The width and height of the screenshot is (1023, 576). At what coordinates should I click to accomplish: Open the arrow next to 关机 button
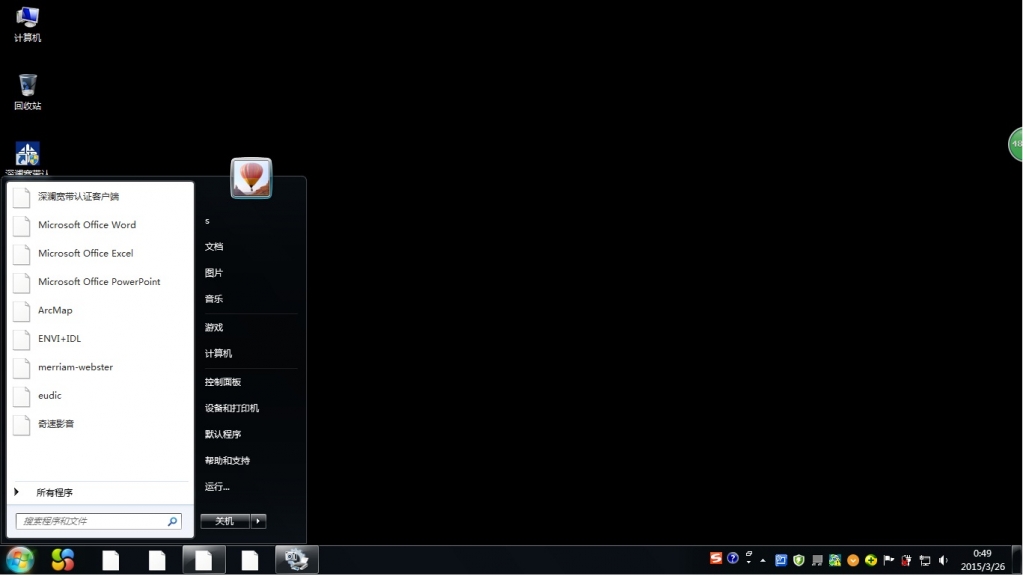coord(259,521)
